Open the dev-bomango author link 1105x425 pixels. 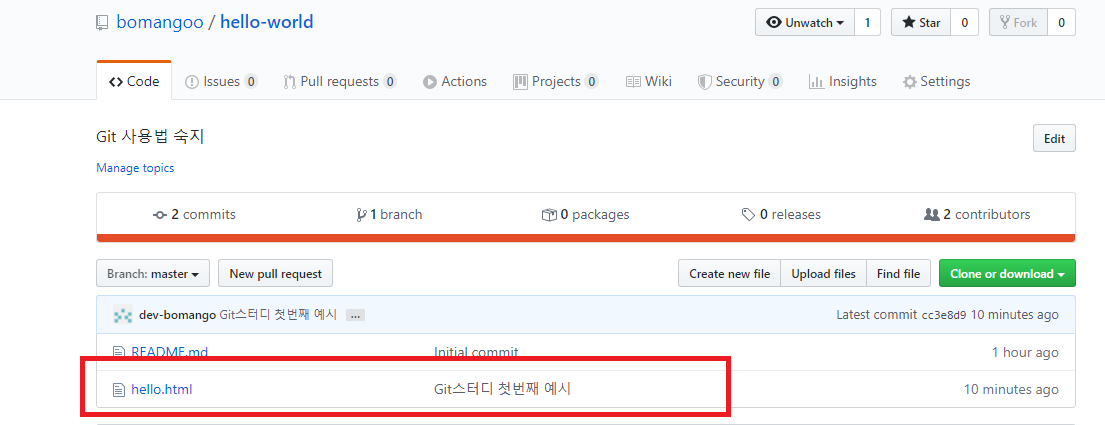[178, 315]
